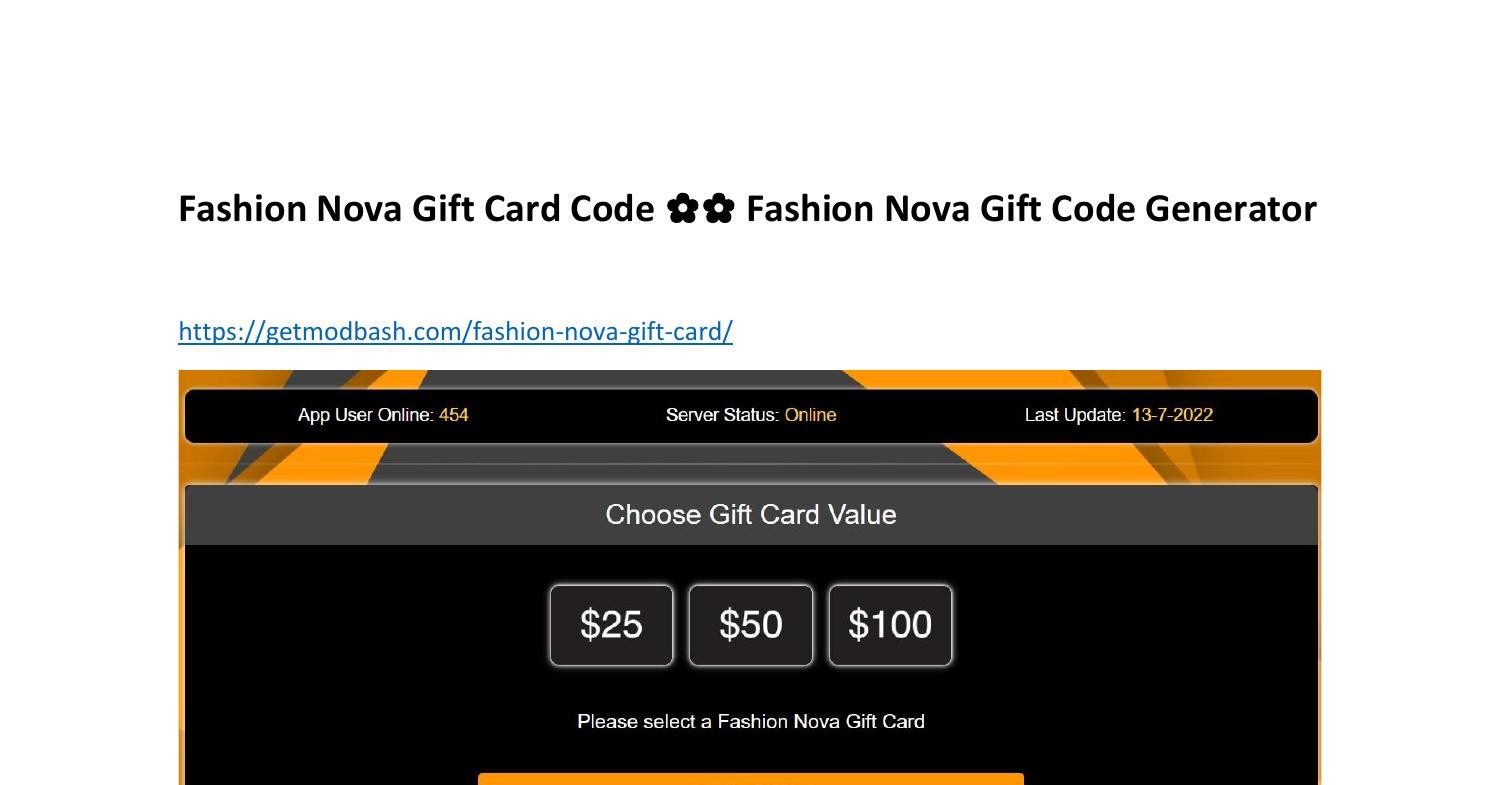Click the Last Update date 13-7-2022
Viewport: 1500px width, 785px height.
coord(1172,415)
